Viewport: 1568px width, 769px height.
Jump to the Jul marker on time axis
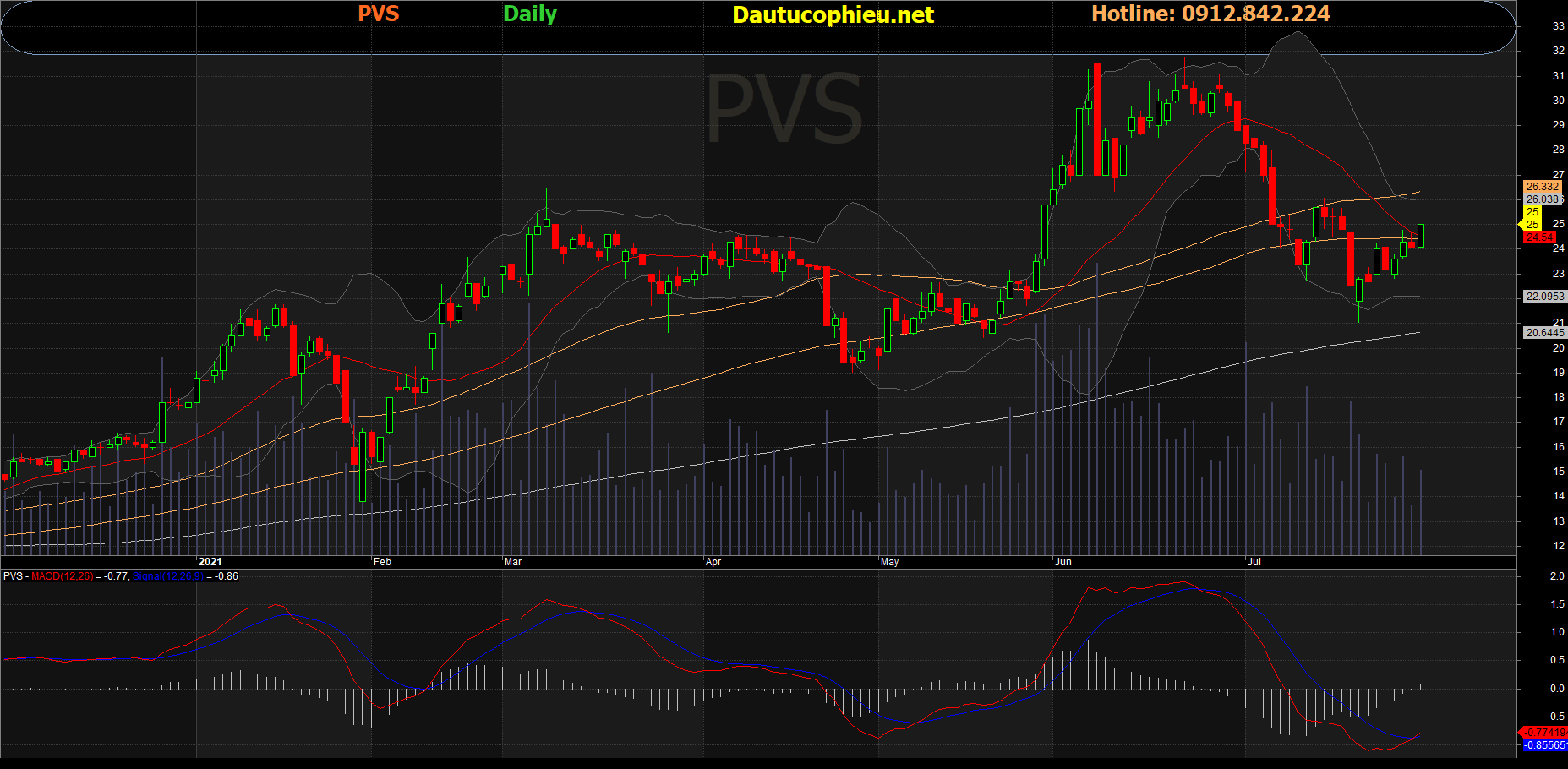click(1254, 562)
